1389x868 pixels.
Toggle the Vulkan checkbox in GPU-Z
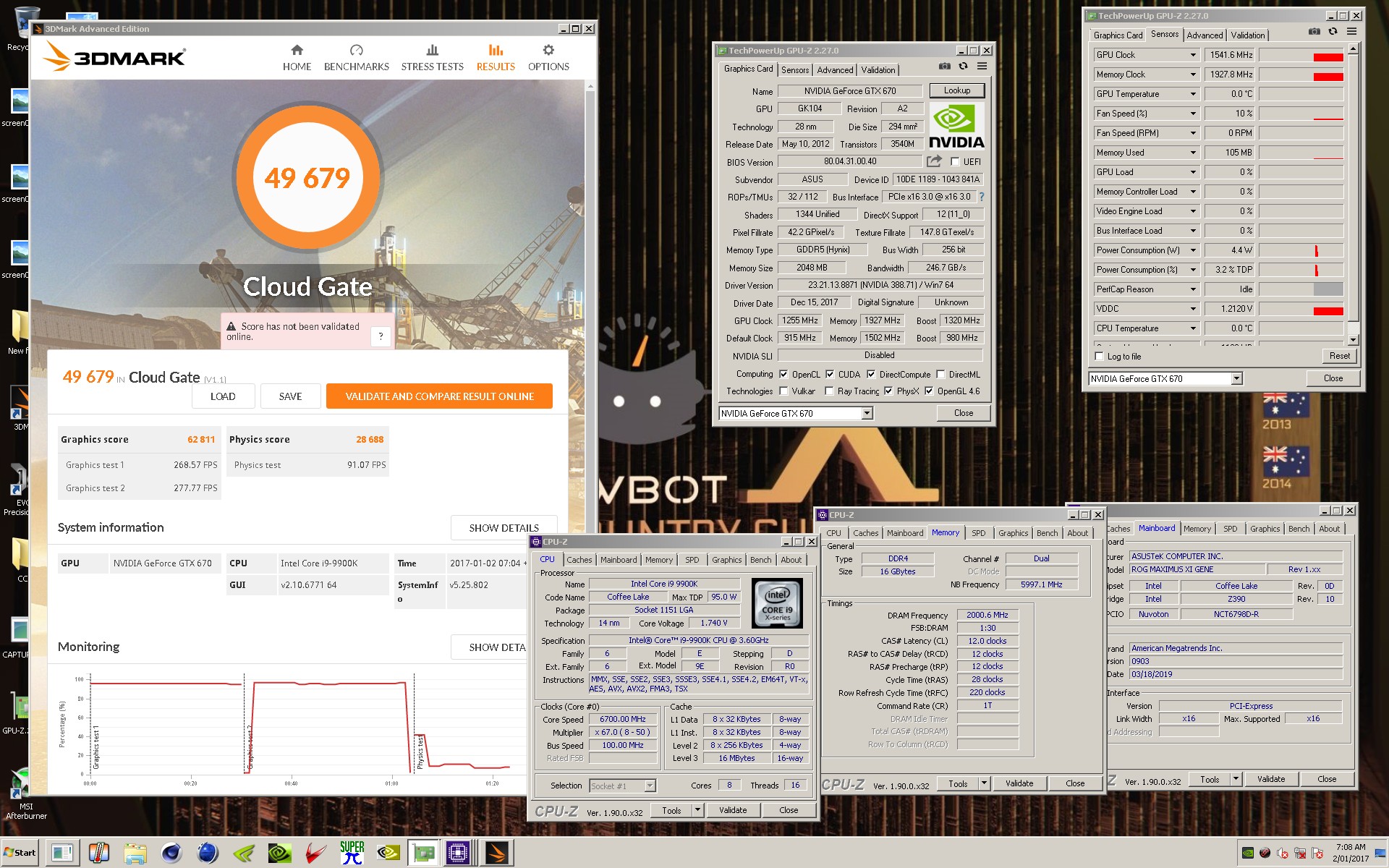pos(783,391)
